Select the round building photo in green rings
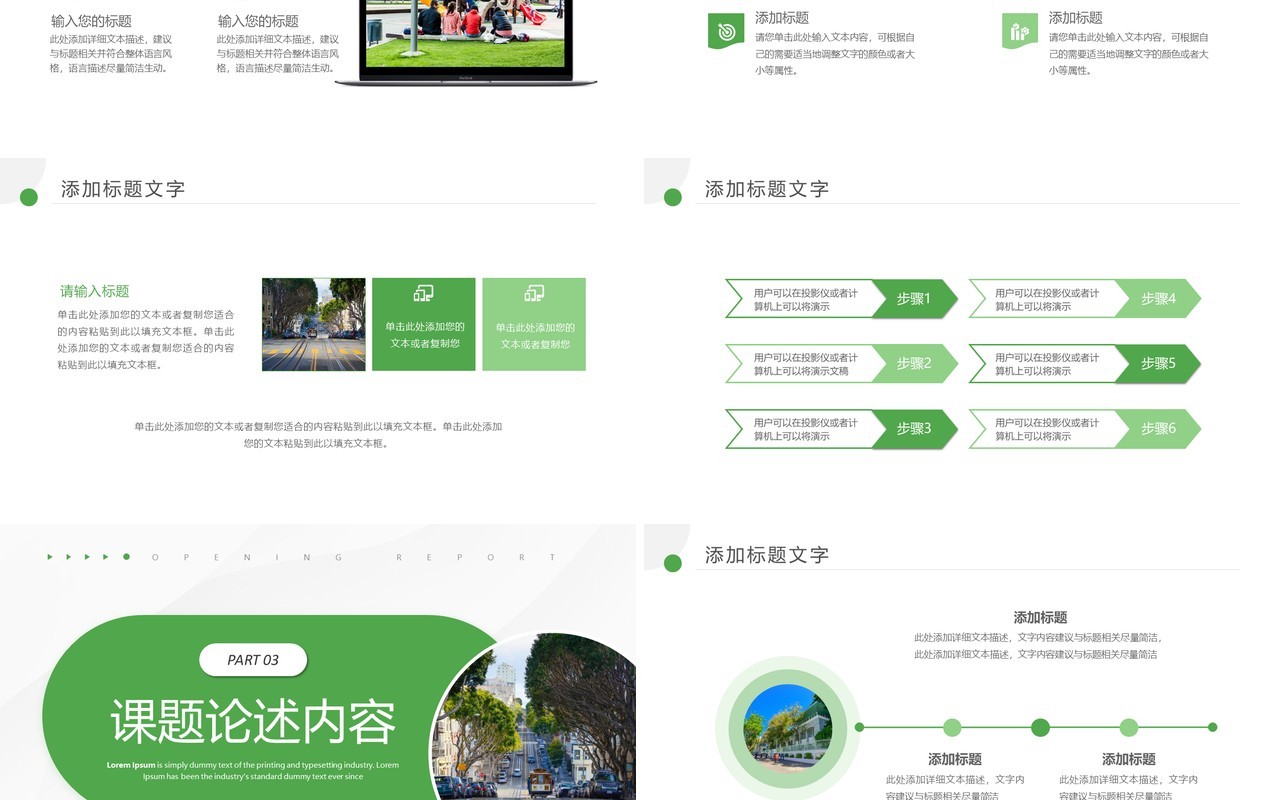Viewport: 1280px width, 800px height. click(x=788, y=728)
